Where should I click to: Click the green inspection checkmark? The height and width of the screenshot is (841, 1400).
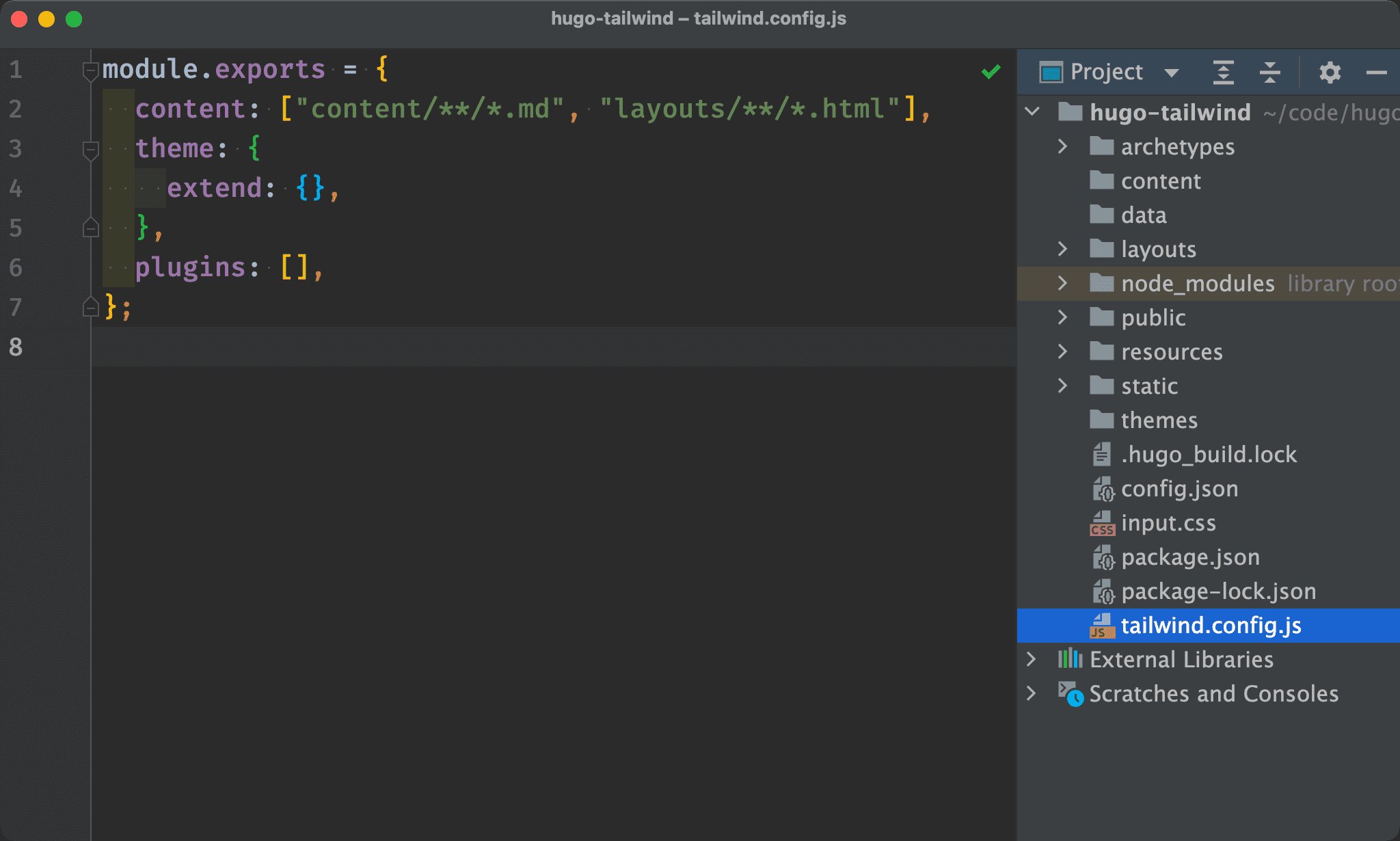pyautogui.click(x=991, y=71)
